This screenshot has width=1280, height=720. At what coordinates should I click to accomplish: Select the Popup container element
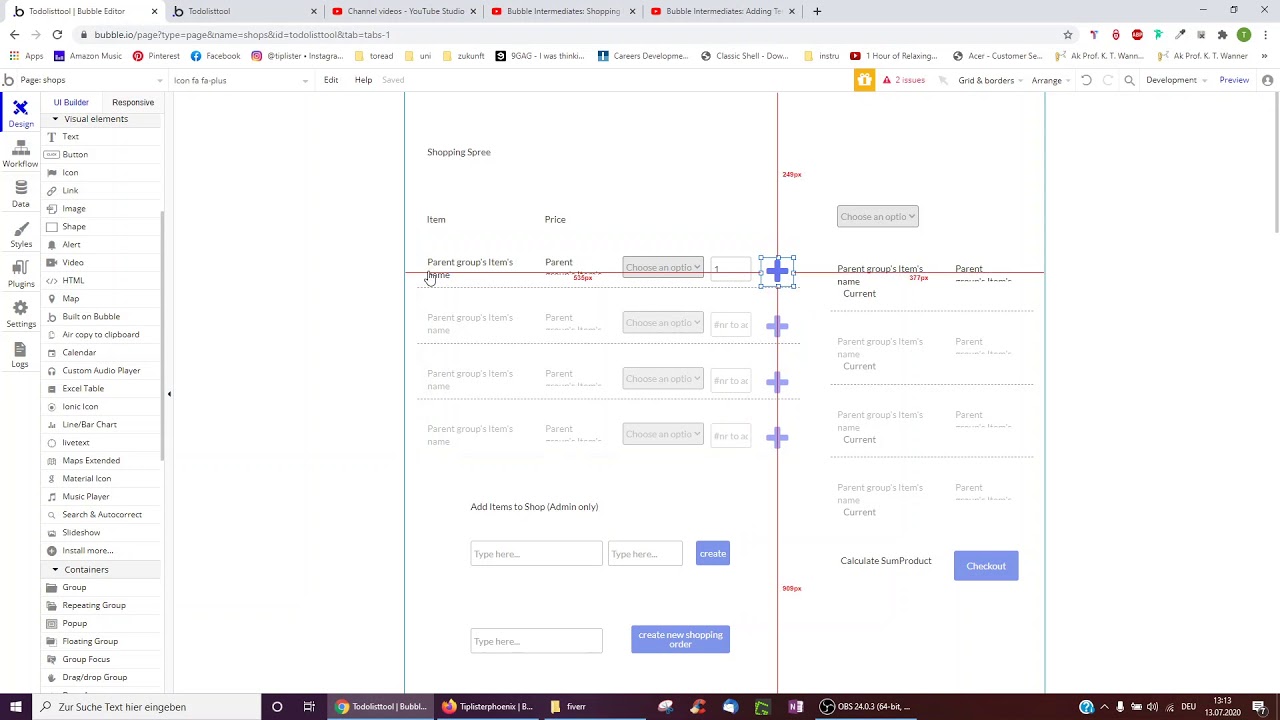75,624
